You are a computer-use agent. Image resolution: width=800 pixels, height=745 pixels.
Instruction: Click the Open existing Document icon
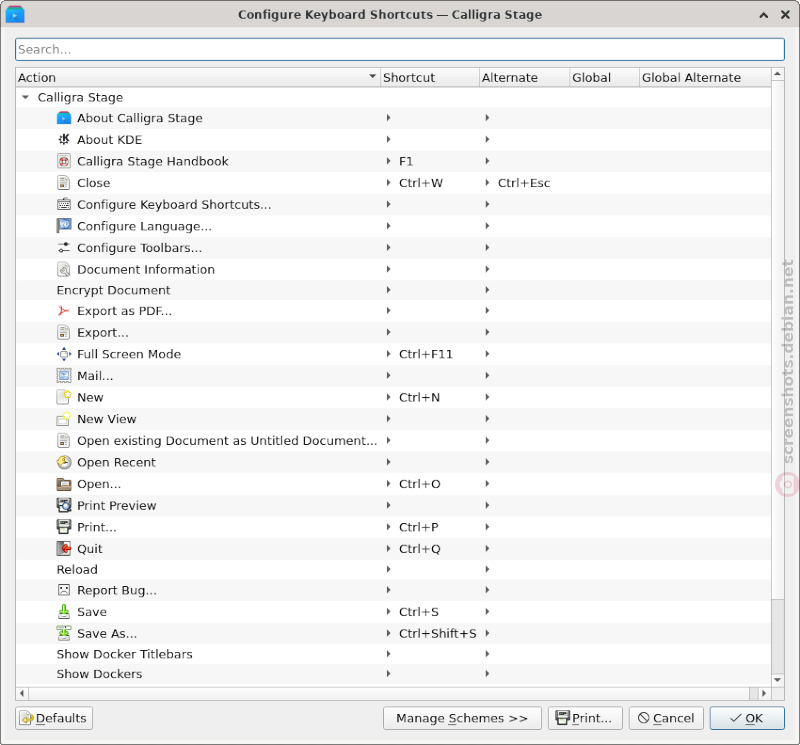[x=63, y=440]
